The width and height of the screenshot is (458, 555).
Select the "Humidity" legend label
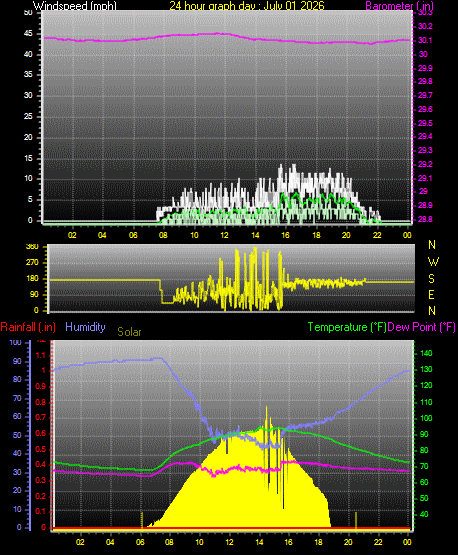pyautogui.click(x=85, y=327)
